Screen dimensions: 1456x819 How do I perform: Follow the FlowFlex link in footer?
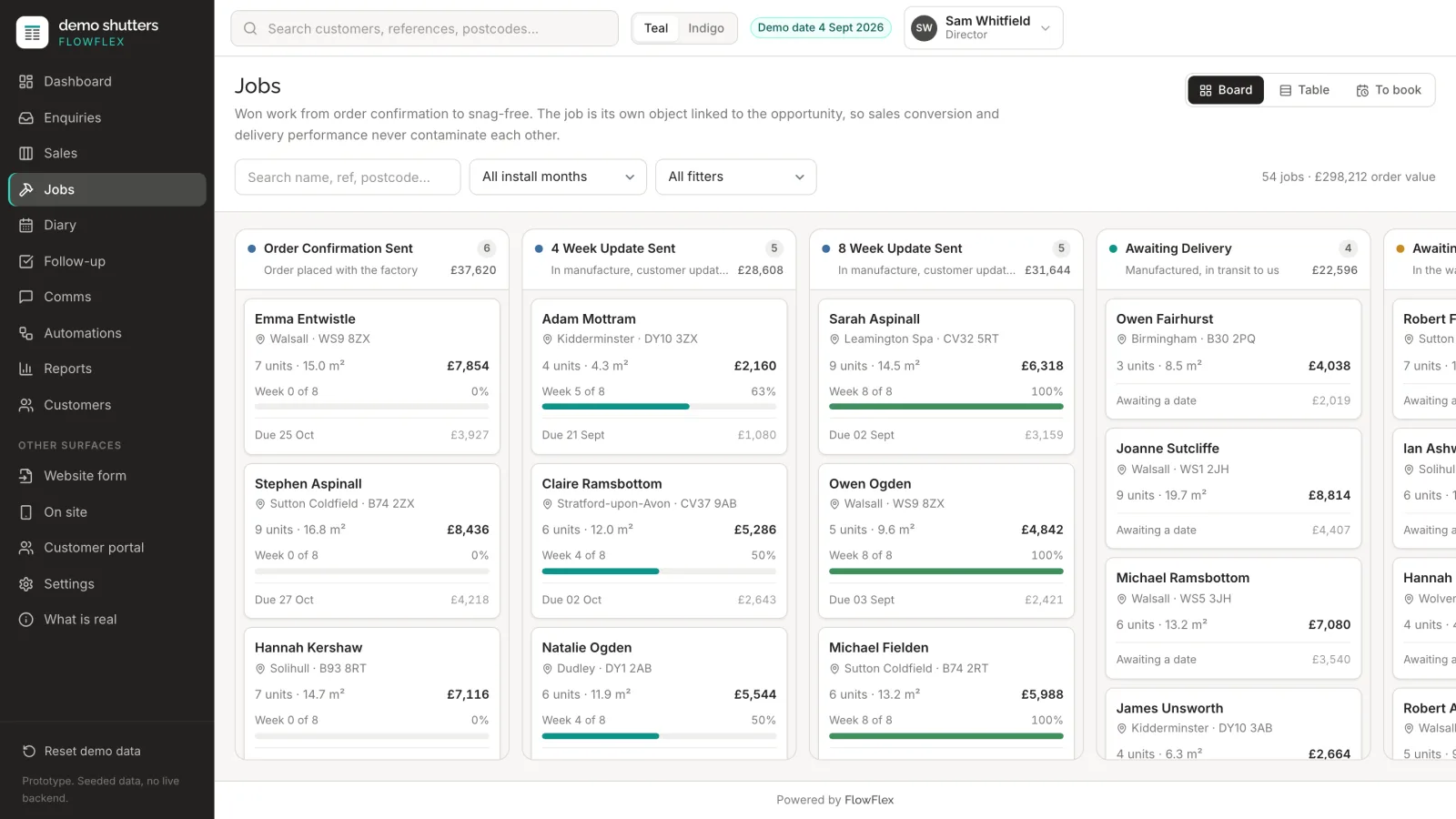click(x=869, y=800)
